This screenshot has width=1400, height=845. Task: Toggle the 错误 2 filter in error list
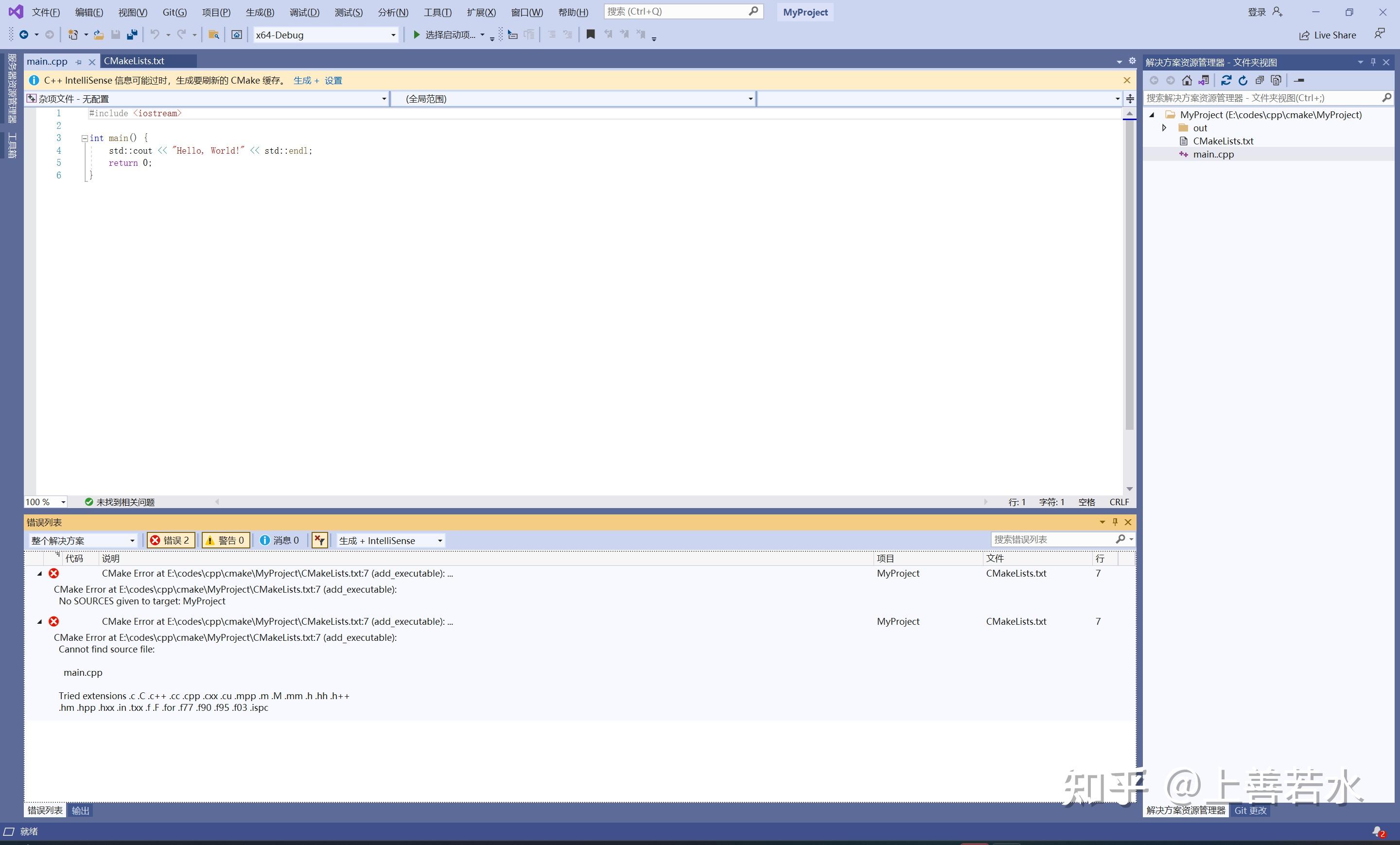tap(171, 540)
